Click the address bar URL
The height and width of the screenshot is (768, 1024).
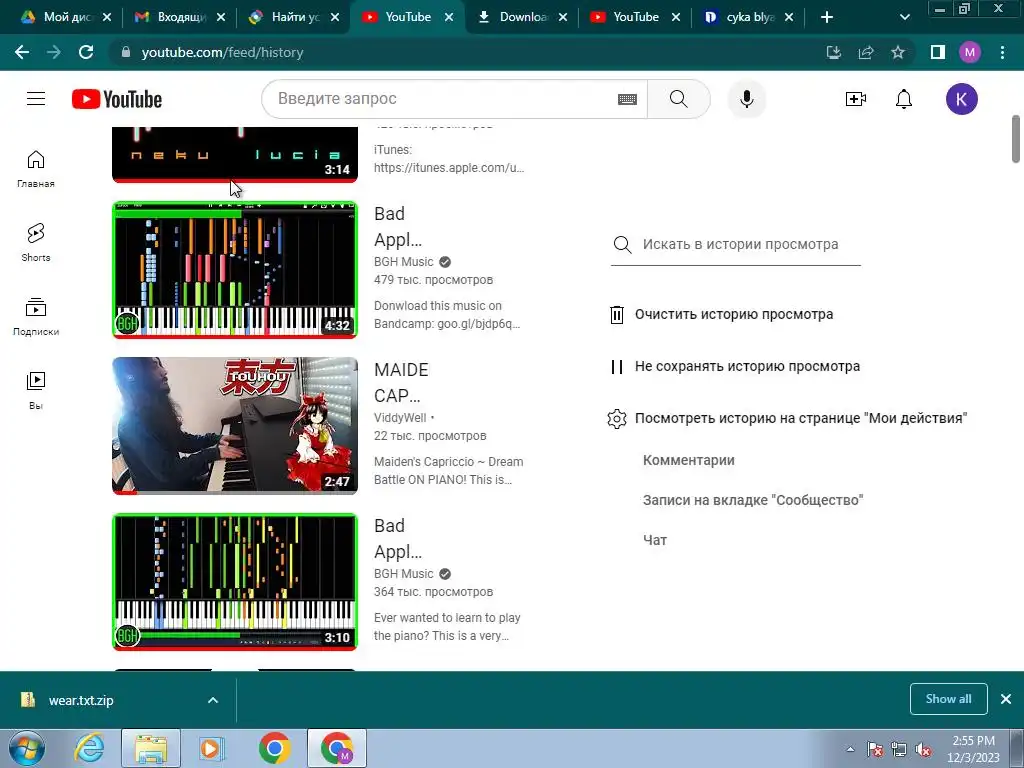(x=222, y=52)
